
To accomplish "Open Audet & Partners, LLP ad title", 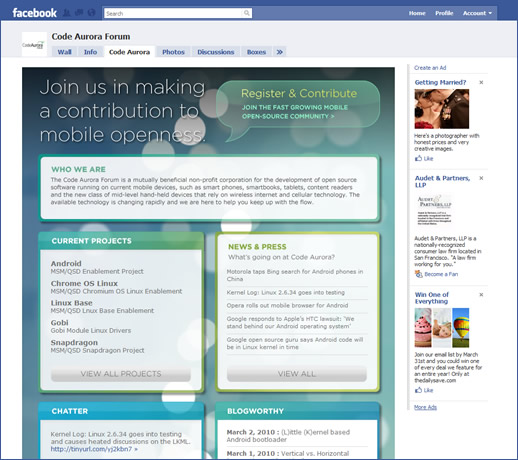I will click(442, 181).
